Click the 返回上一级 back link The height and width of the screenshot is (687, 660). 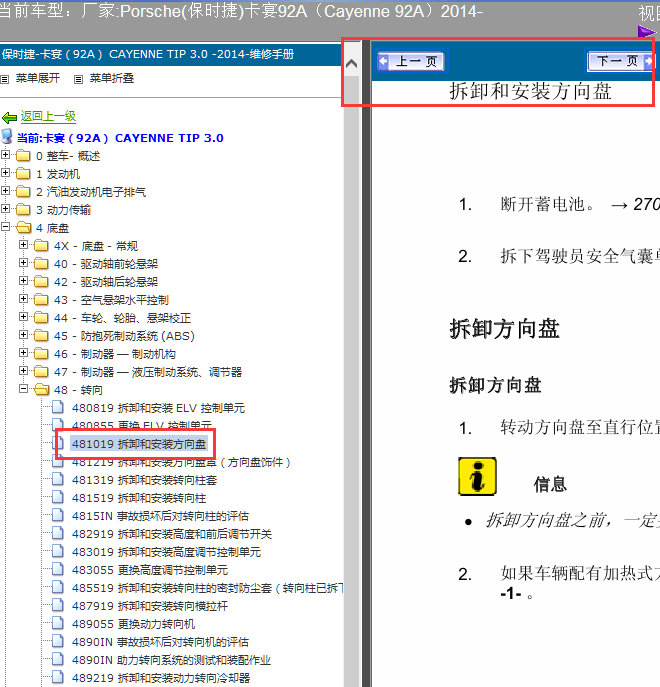[48, 116]
